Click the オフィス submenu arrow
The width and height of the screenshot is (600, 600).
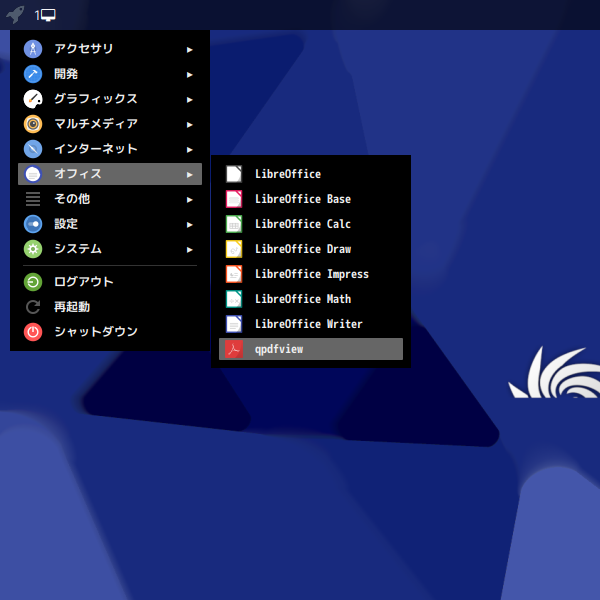[x=189, y=175]
